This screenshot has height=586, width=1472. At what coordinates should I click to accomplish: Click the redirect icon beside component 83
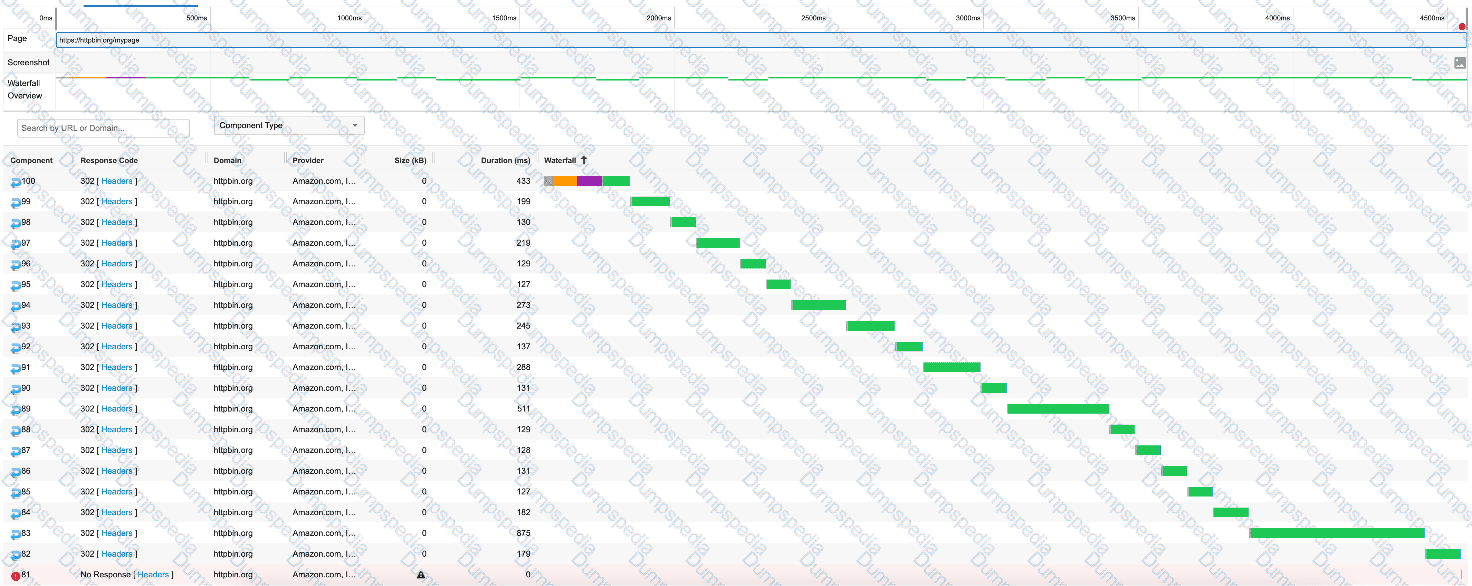tap(15, 535)
